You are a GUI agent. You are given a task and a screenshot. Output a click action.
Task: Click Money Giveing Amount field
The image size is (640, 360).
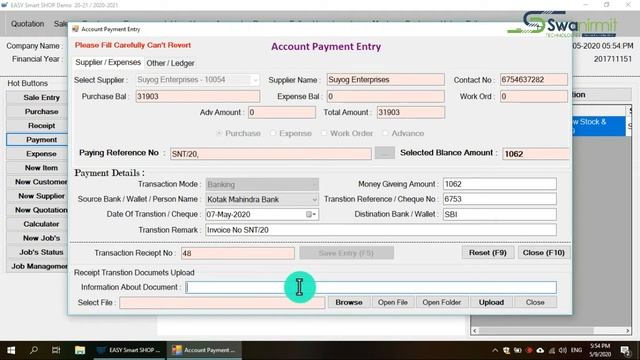point(500,184)
